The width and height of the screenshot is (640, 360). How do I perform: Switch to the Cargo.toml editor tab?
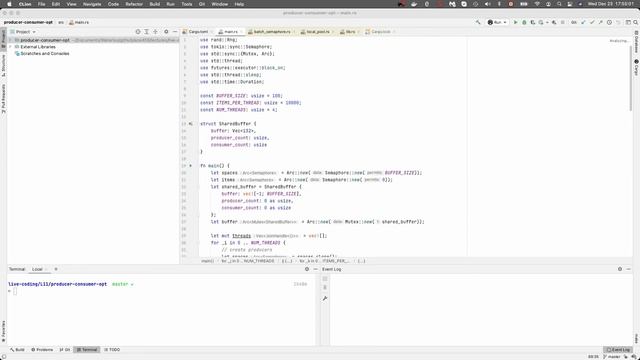(198, 31)
